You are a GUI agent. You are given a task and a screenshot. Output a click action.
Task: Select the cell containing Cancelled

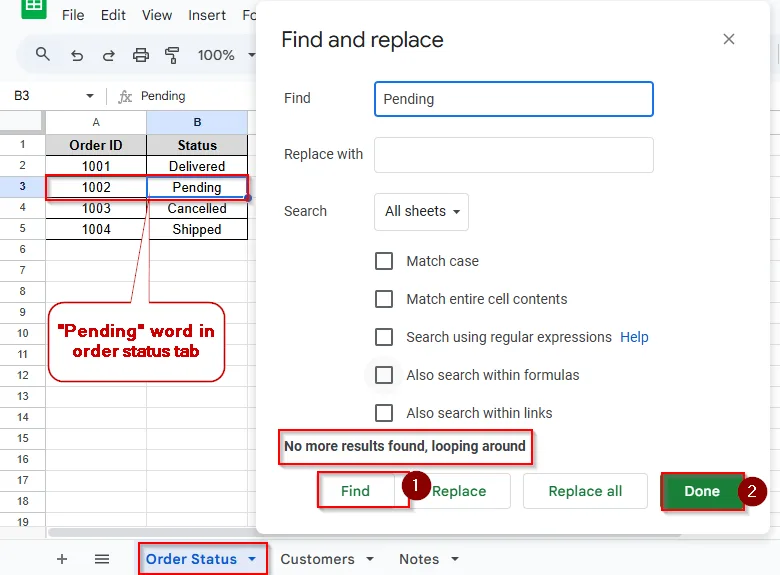tap(197, 208)
